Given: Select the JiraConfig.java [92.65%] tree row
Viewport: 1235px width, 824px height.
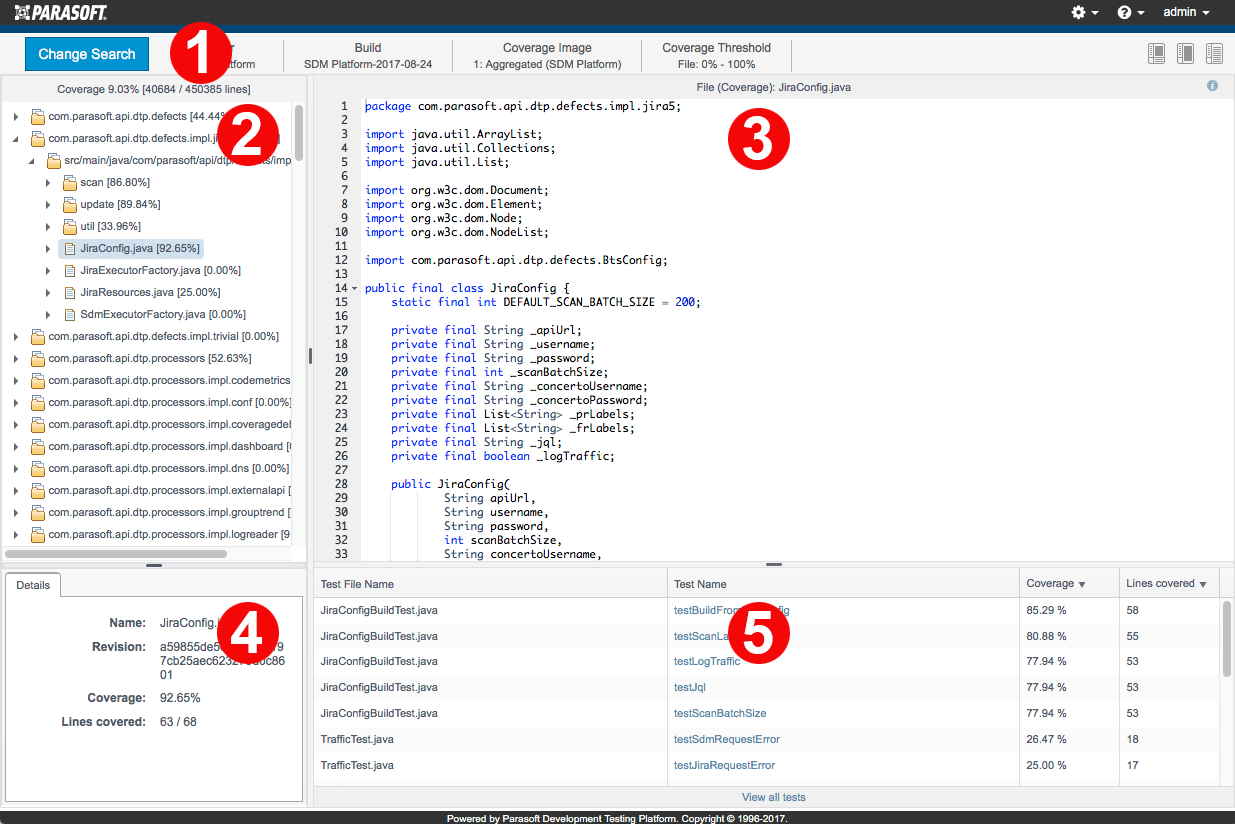Looking at the screenshot, I should coord(132,248).
